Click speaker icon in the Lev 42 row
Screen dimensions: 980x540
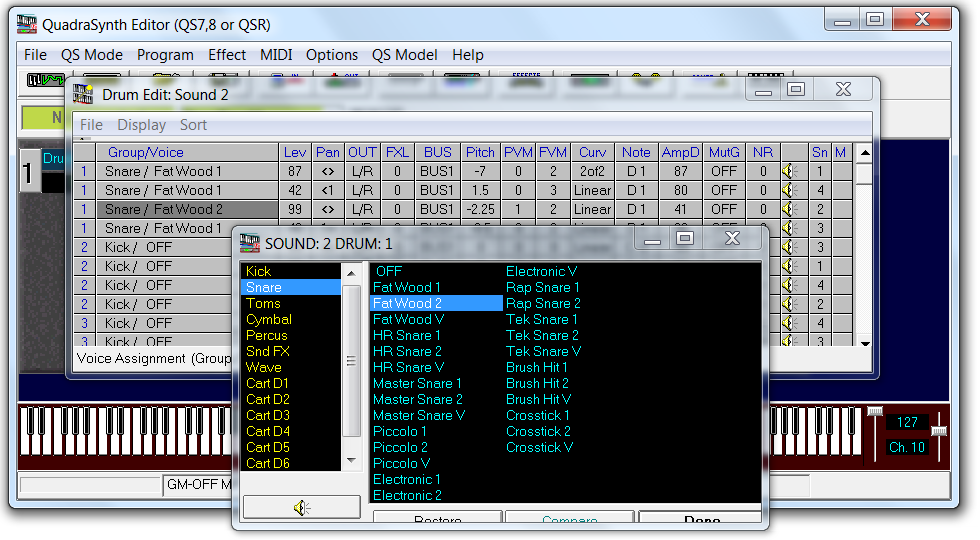pyautogui.click(x=790, y=191)
